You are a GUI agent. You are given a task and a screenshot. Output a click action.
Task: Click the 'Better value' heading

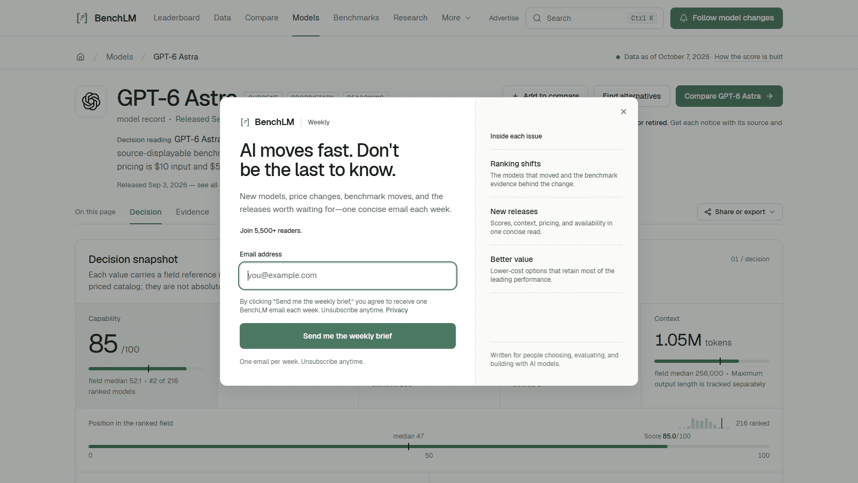(512, 259)
